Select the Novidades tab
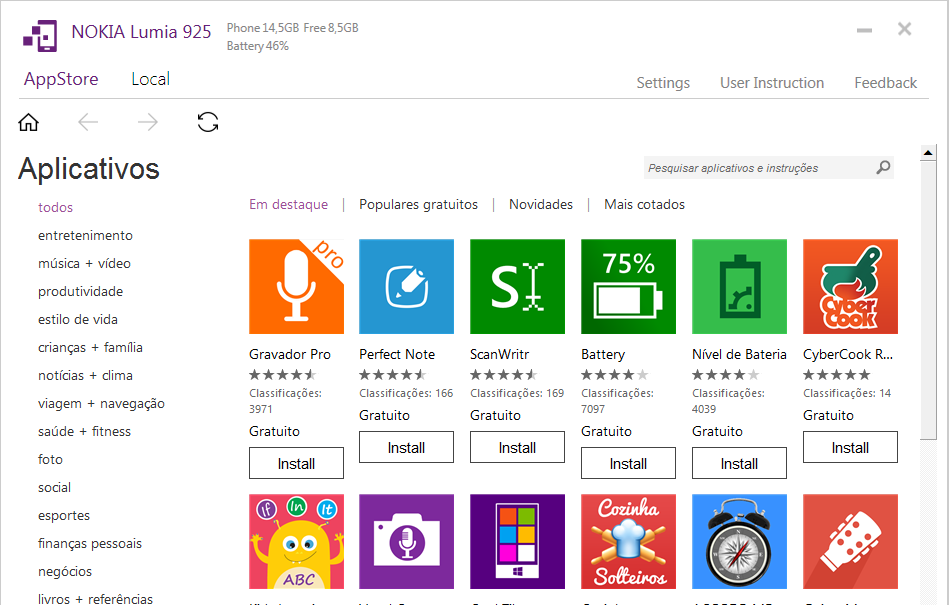 (x=541, y=204)
